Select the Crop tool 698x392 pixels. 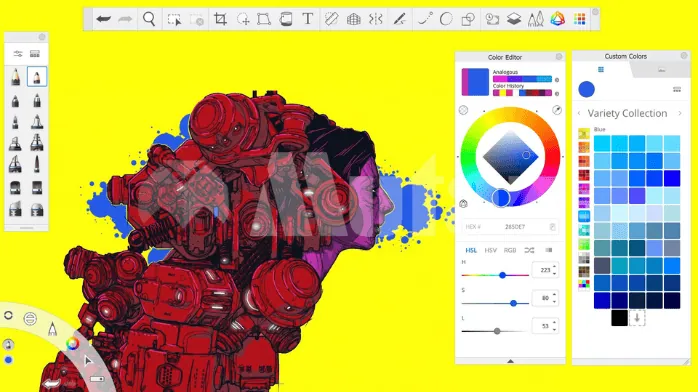pyautogui.click(x=220, y=19)
